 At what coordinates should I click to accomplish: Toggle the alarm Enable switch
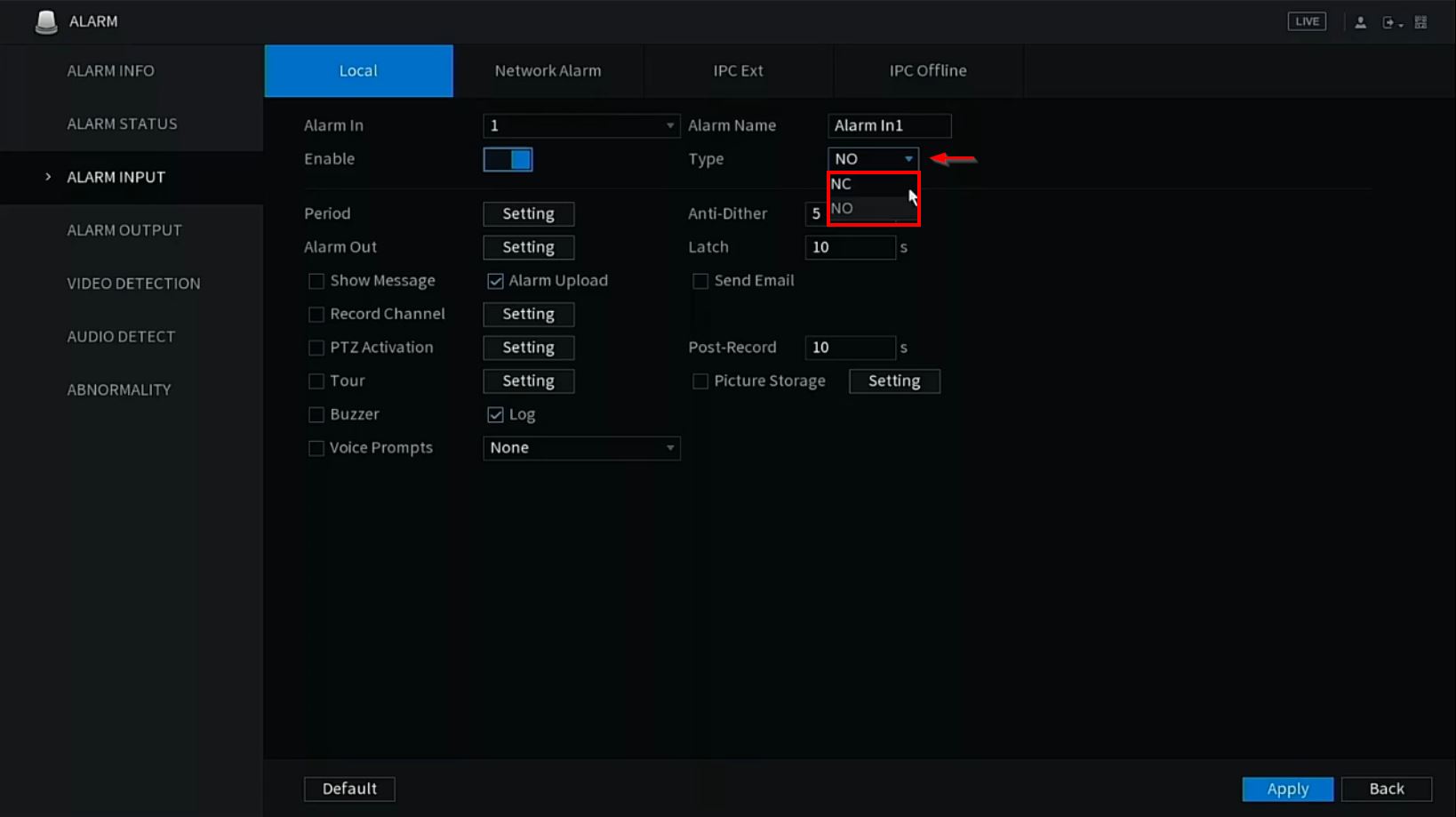click(508, 159)
